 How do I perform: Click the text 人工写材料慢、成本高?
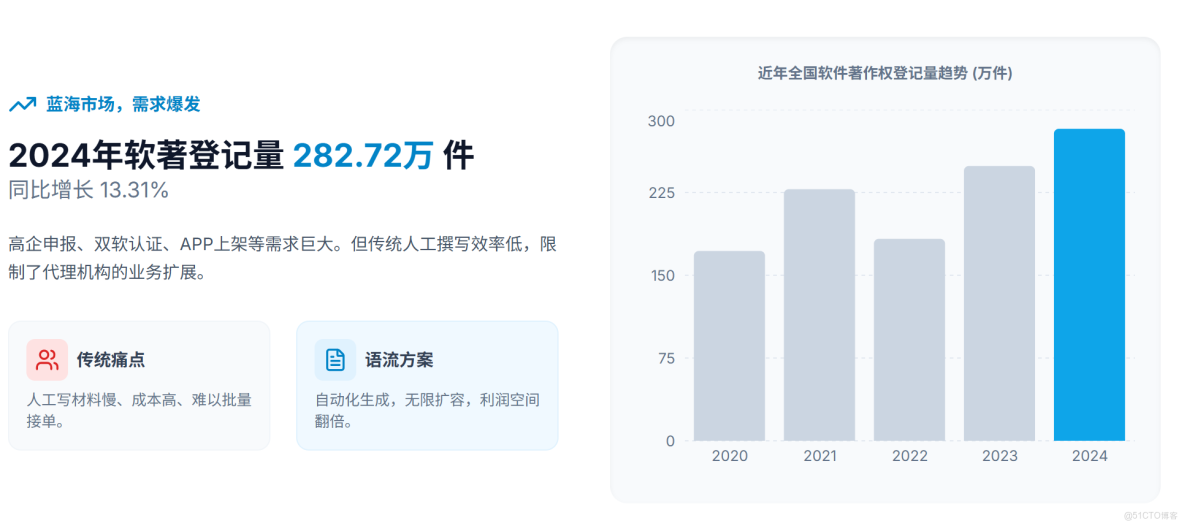click(140, 411)
